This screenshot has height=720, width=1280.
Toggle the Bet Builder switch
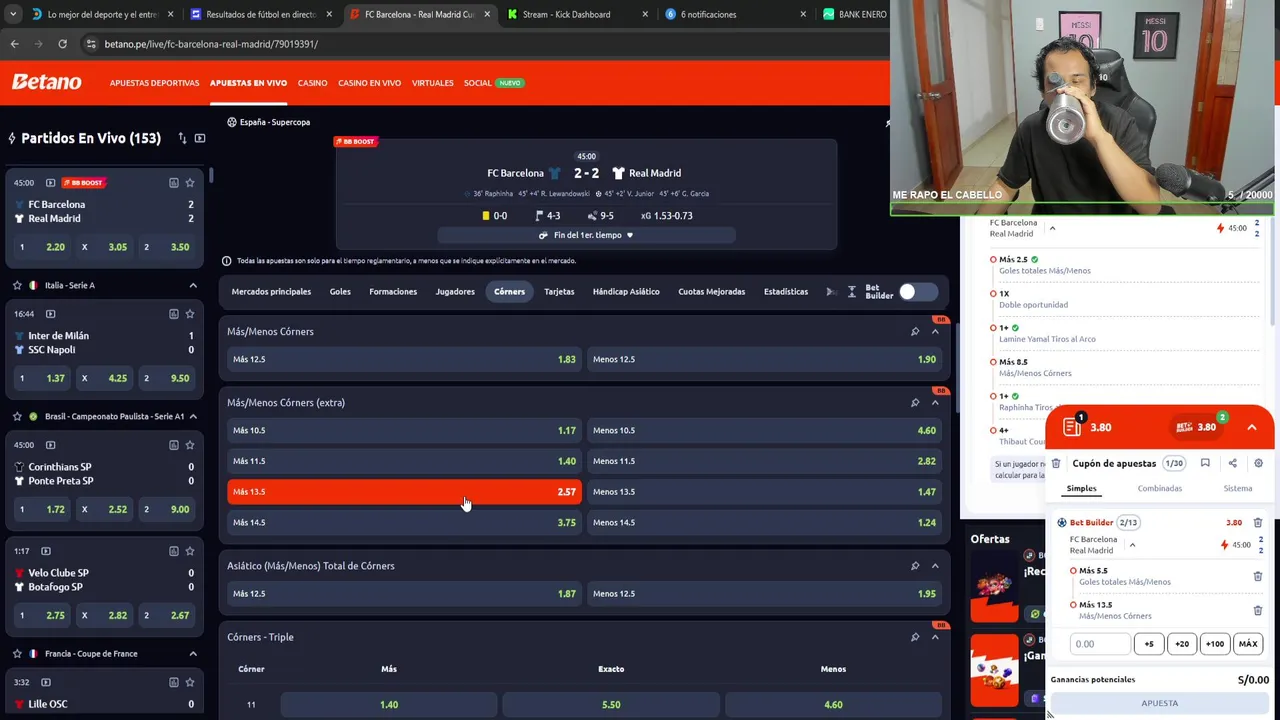(x=917, y=292)
